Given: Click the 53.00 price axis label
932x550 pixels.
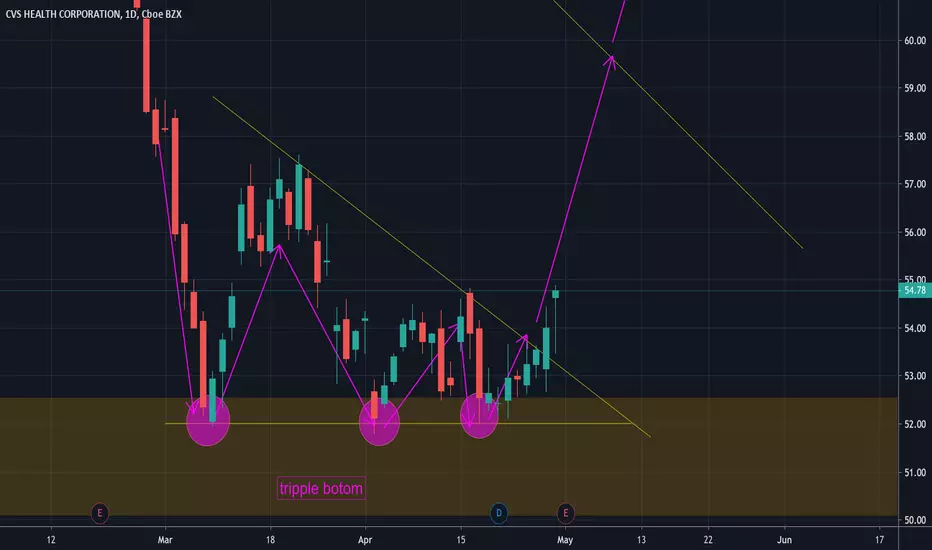Looking at the screenshot, I should tap(915, 376).
